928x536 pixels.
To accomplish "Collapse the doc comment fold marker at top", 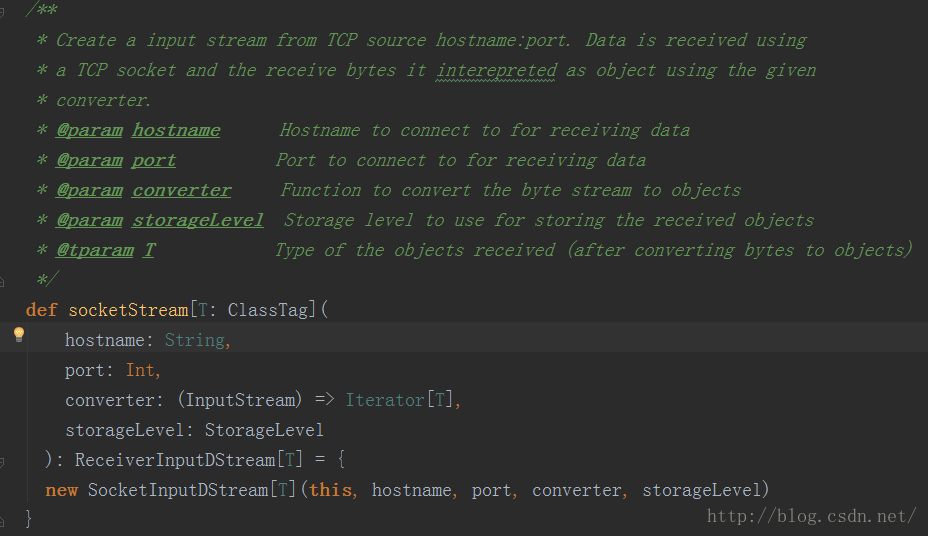I will pyautogui.click(x=2, y=12).
